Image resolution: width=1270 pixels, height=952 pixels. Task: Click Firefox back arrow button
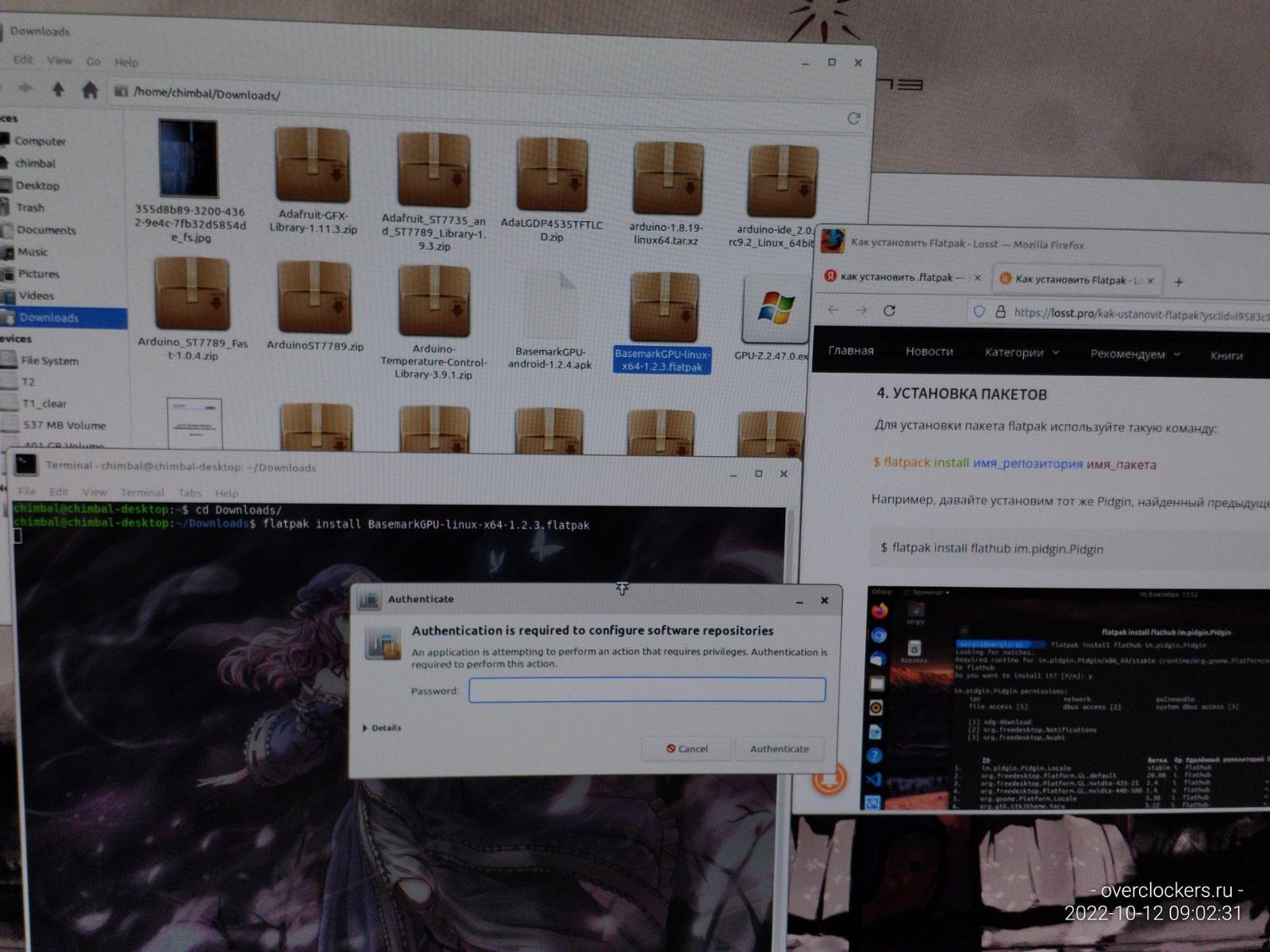(833, 310)
